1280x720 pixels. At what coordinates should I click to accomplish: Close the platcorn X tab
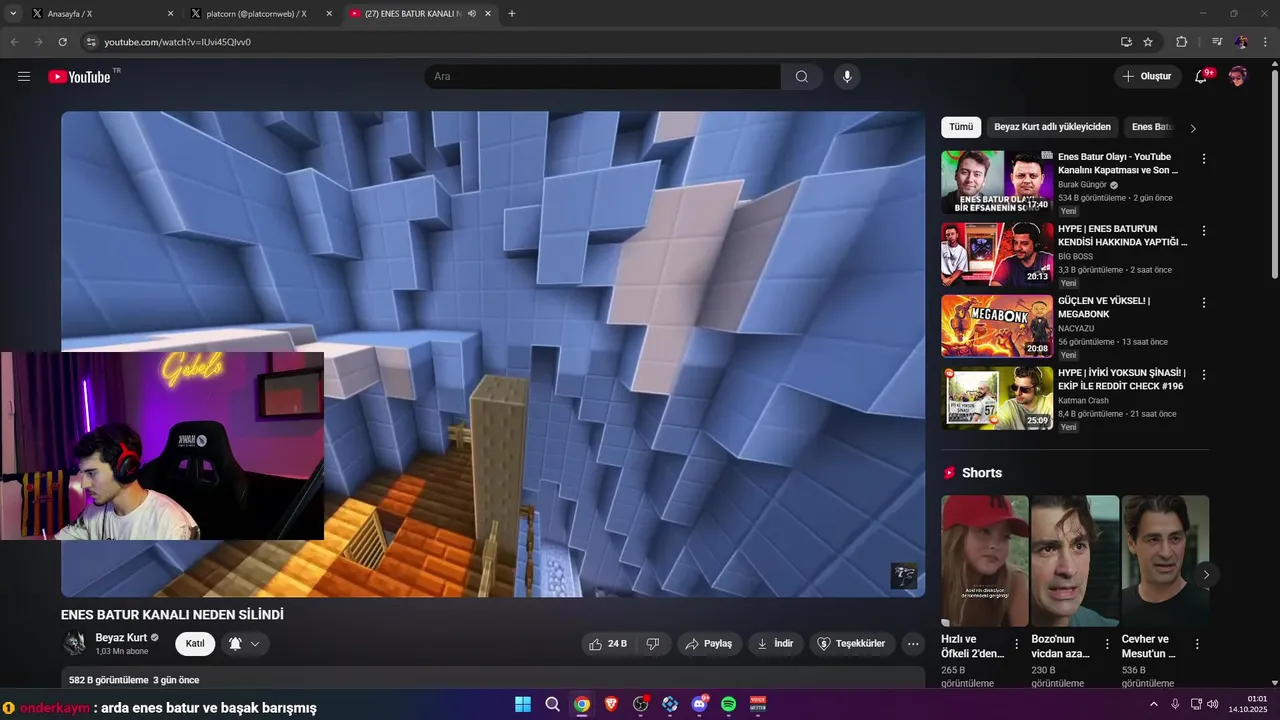(x=329, y=14)
